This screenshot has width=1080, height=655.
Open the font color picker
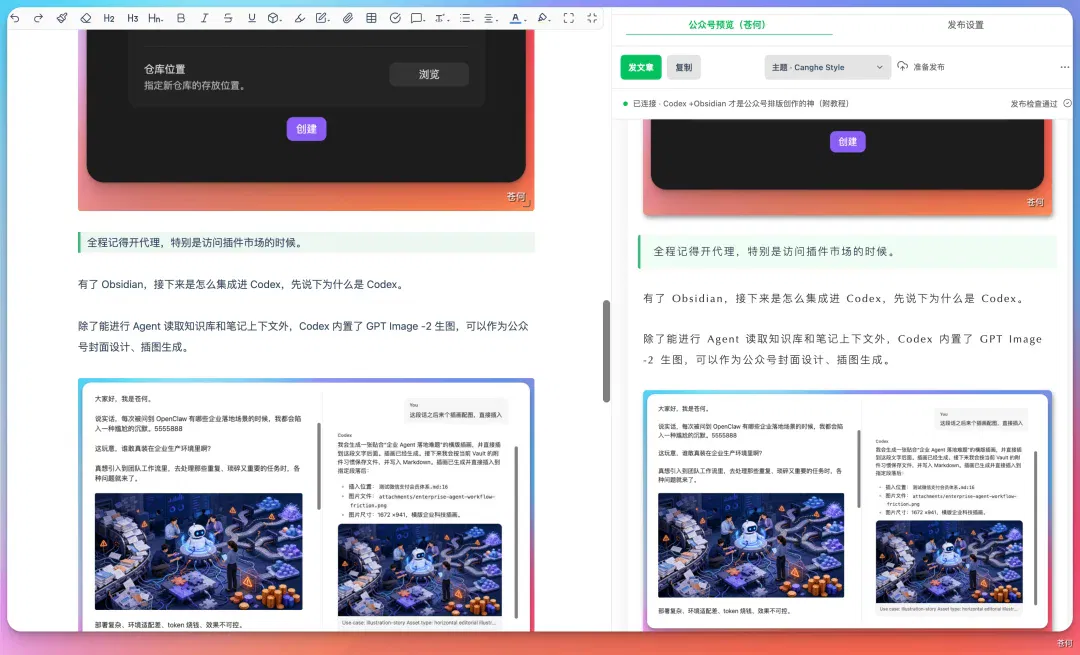517,18
